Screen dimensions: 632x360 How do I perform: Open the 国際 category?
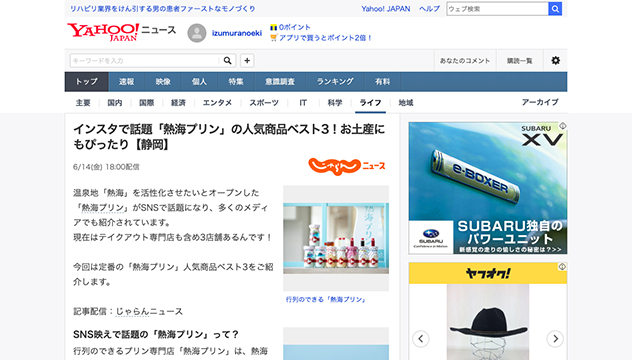pyautogui.click(x=147, y=103)
